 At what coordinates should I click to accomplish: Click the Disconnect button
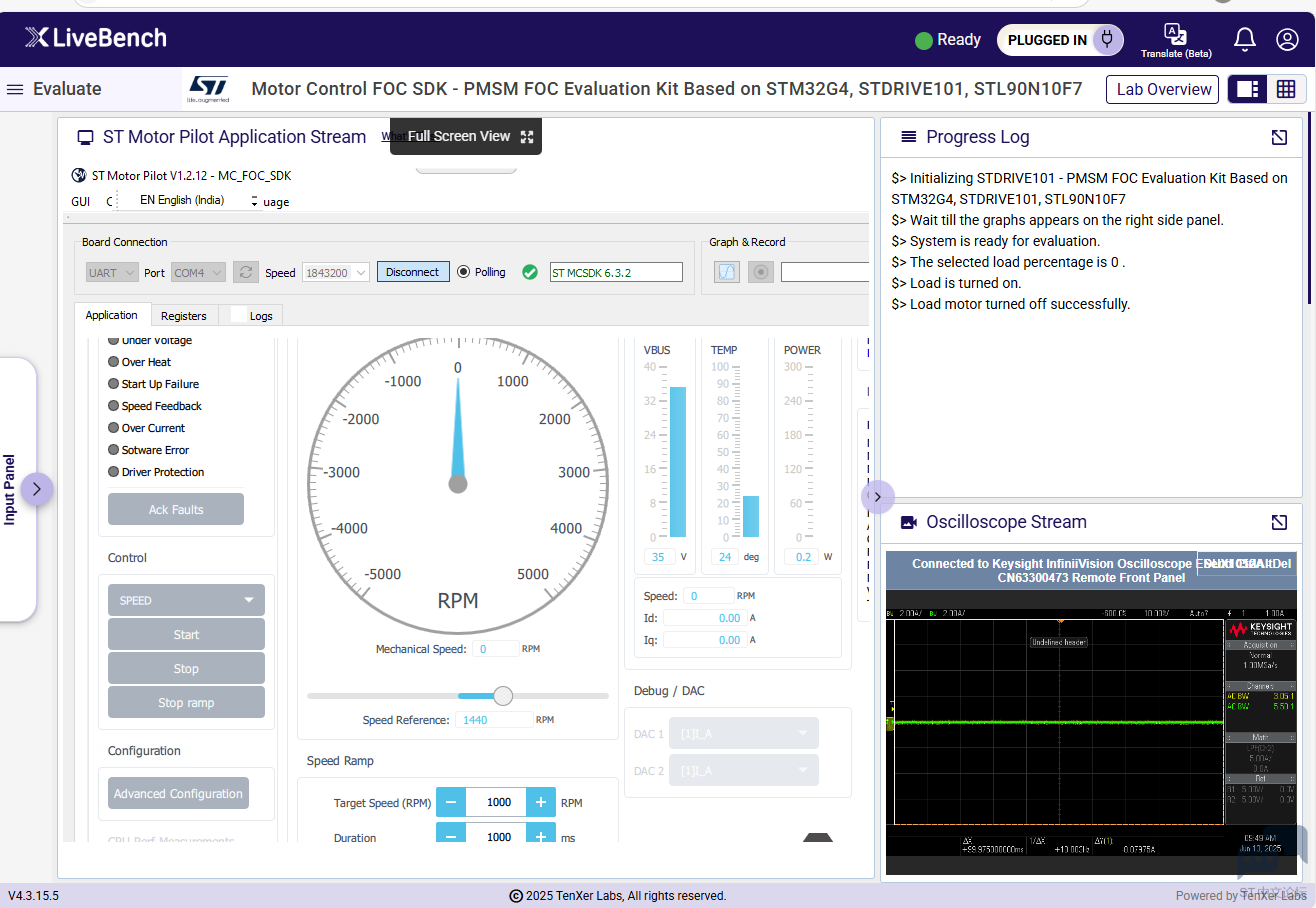click(413, 272)
